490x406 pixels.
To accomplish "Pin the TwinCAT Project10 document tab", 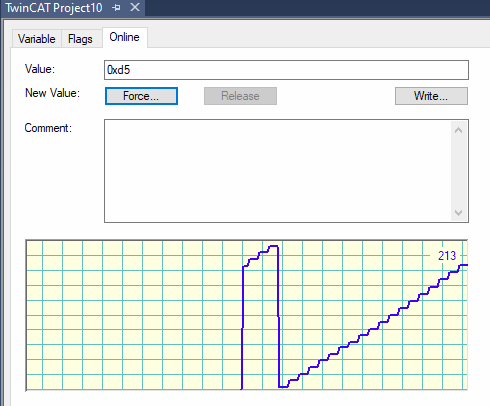I will click(116, 7).
